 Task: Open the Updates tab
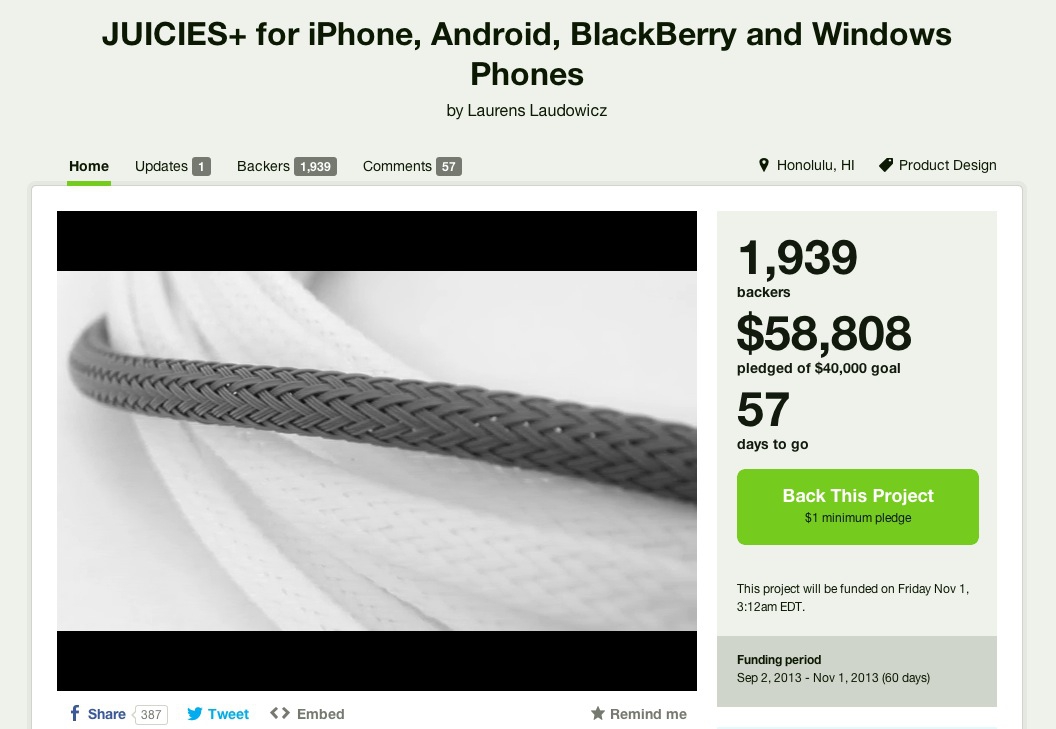pyautogui.click(x=172, y=166)
